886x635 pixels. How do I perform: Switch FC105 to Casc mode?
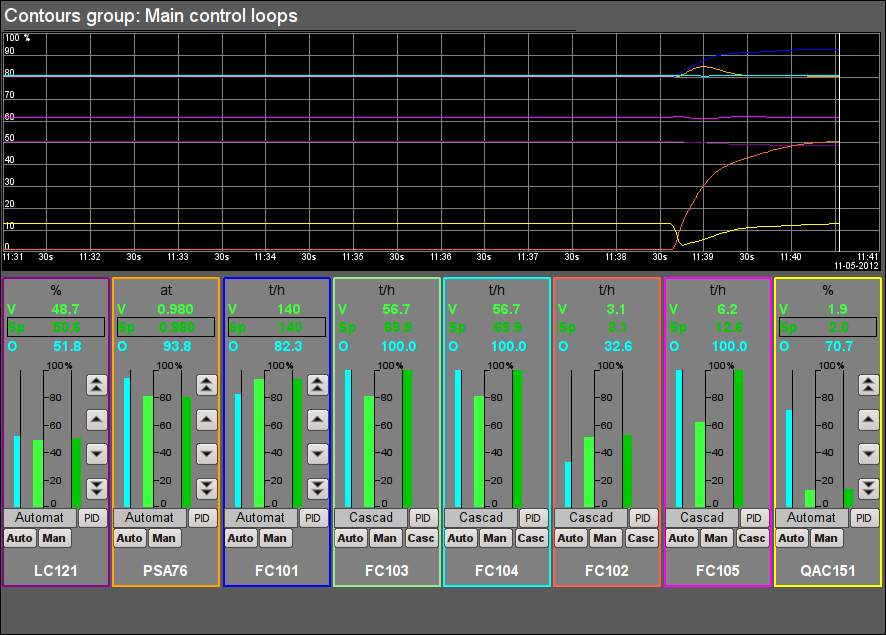752,538
